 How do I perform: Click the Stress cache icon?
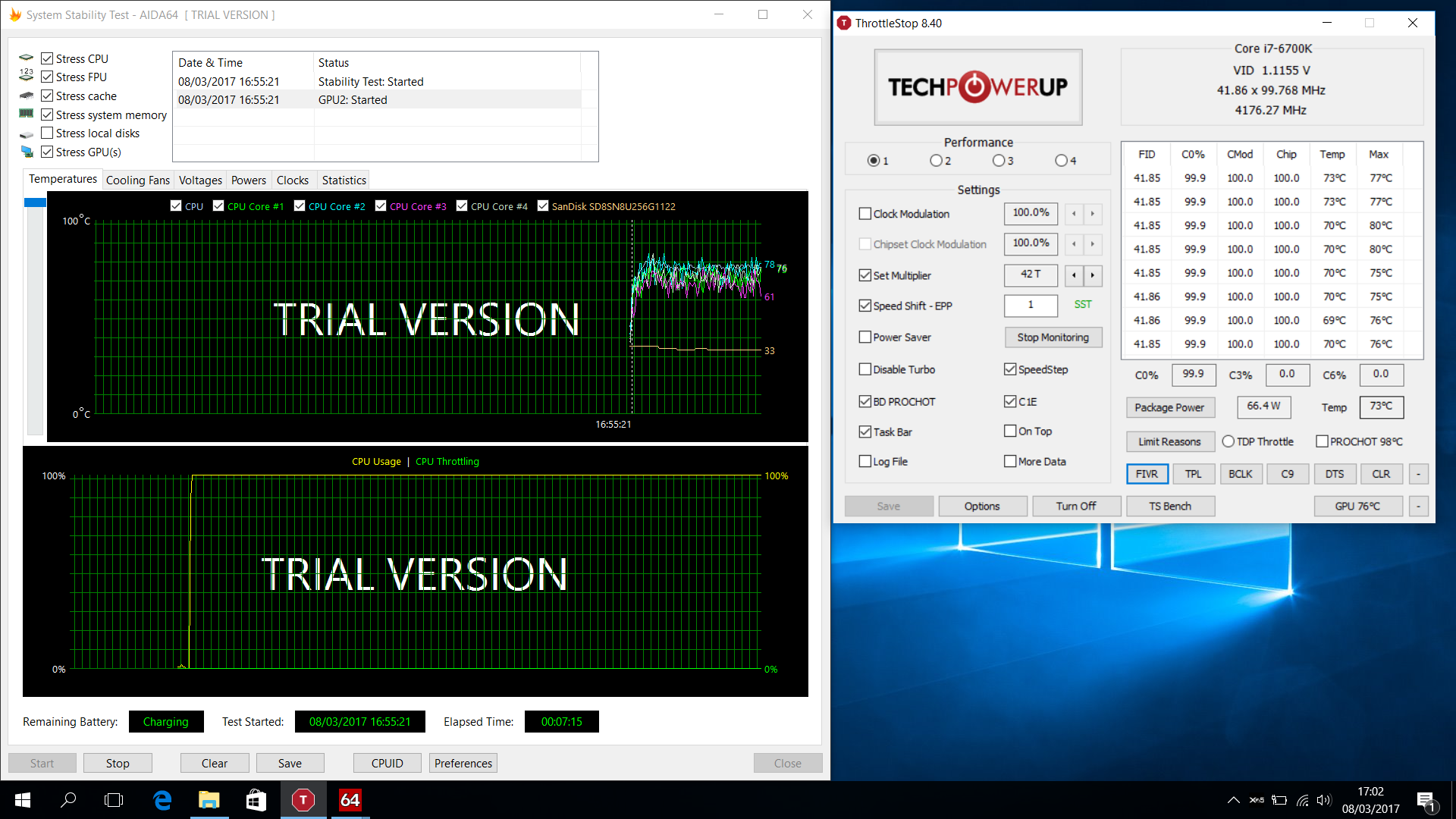(27, 96)
